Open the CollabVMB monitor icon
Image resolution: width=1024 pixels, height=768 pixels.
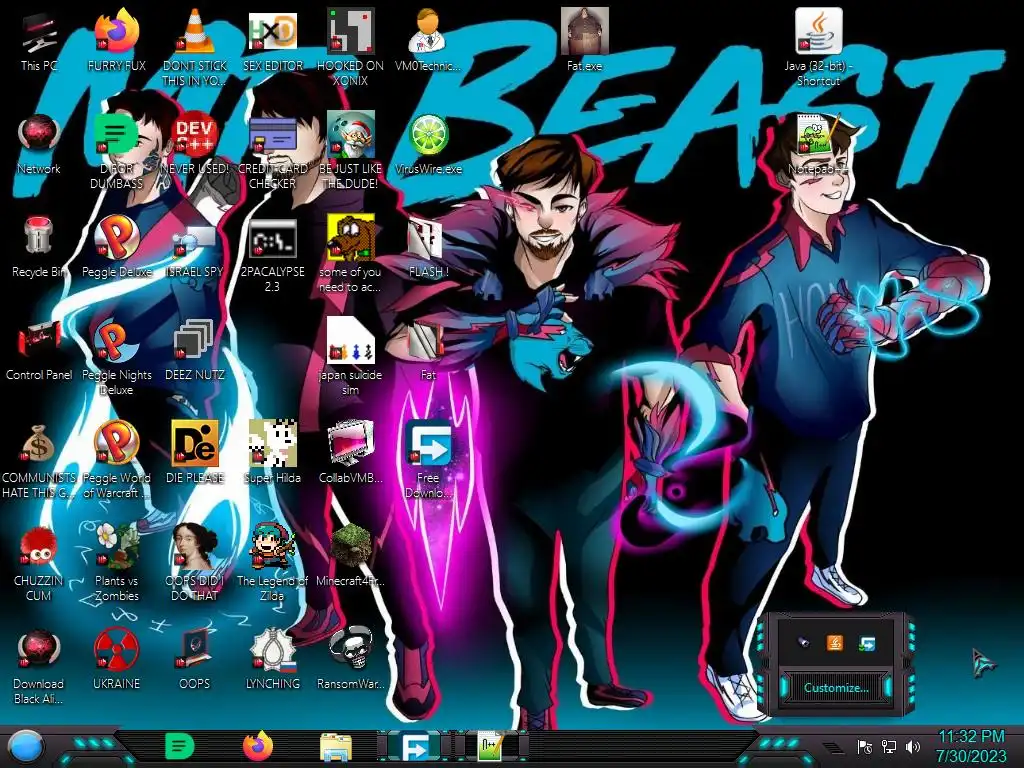(x=350, y=453)
